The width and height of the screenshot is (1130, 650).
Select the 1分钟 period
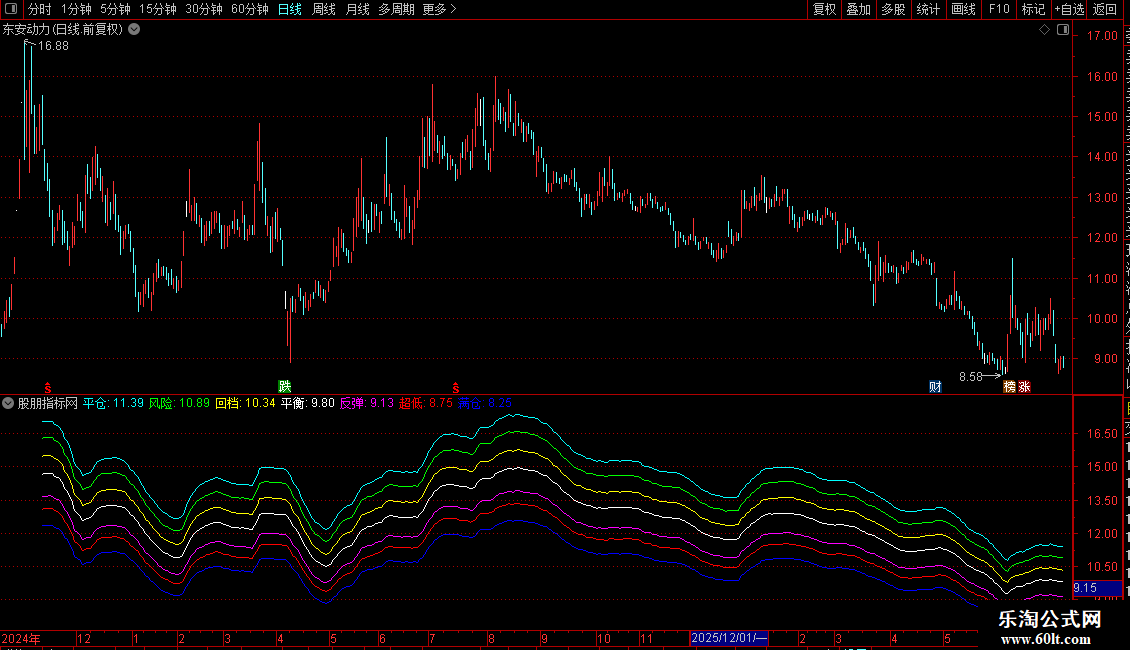click(x=76, y=9)
